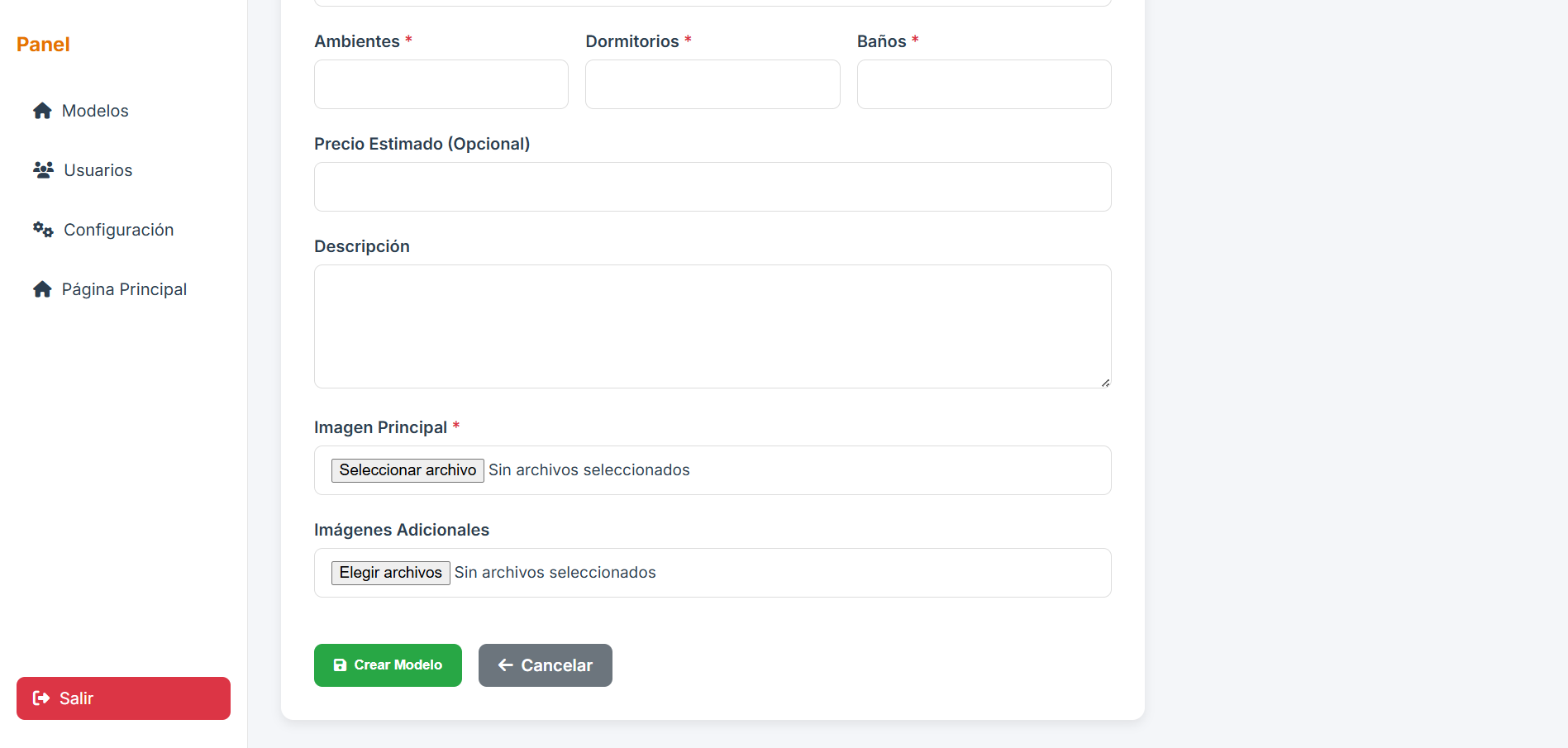Viewport: 1568px width, 748px height.
Task: Go to the Usuarios section
Action: 98,170
